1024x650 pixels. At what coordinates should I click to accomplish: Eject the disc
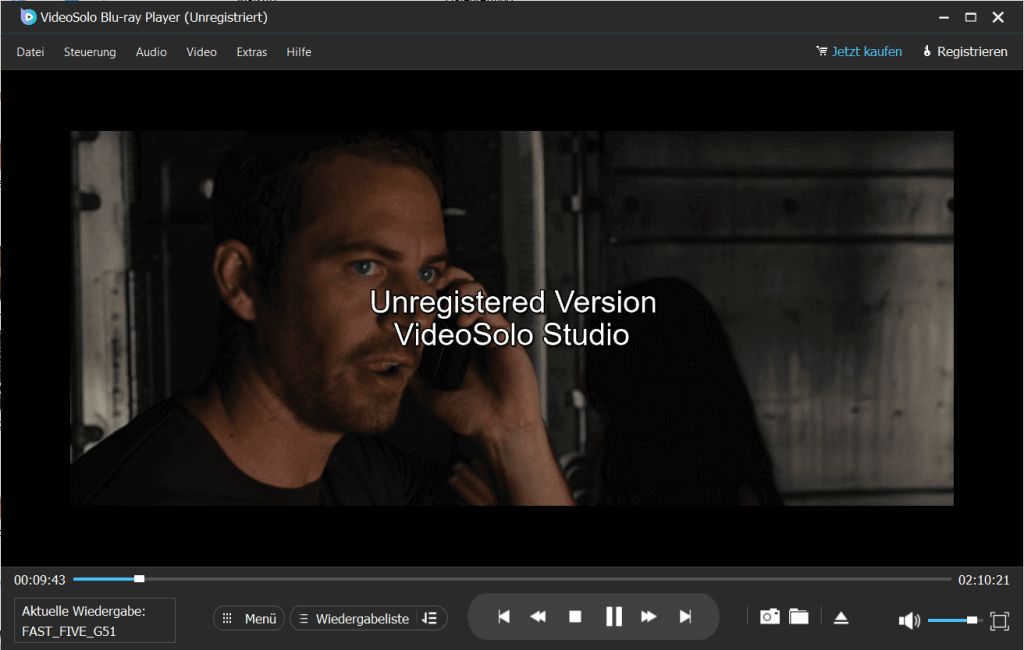point(841,617)
